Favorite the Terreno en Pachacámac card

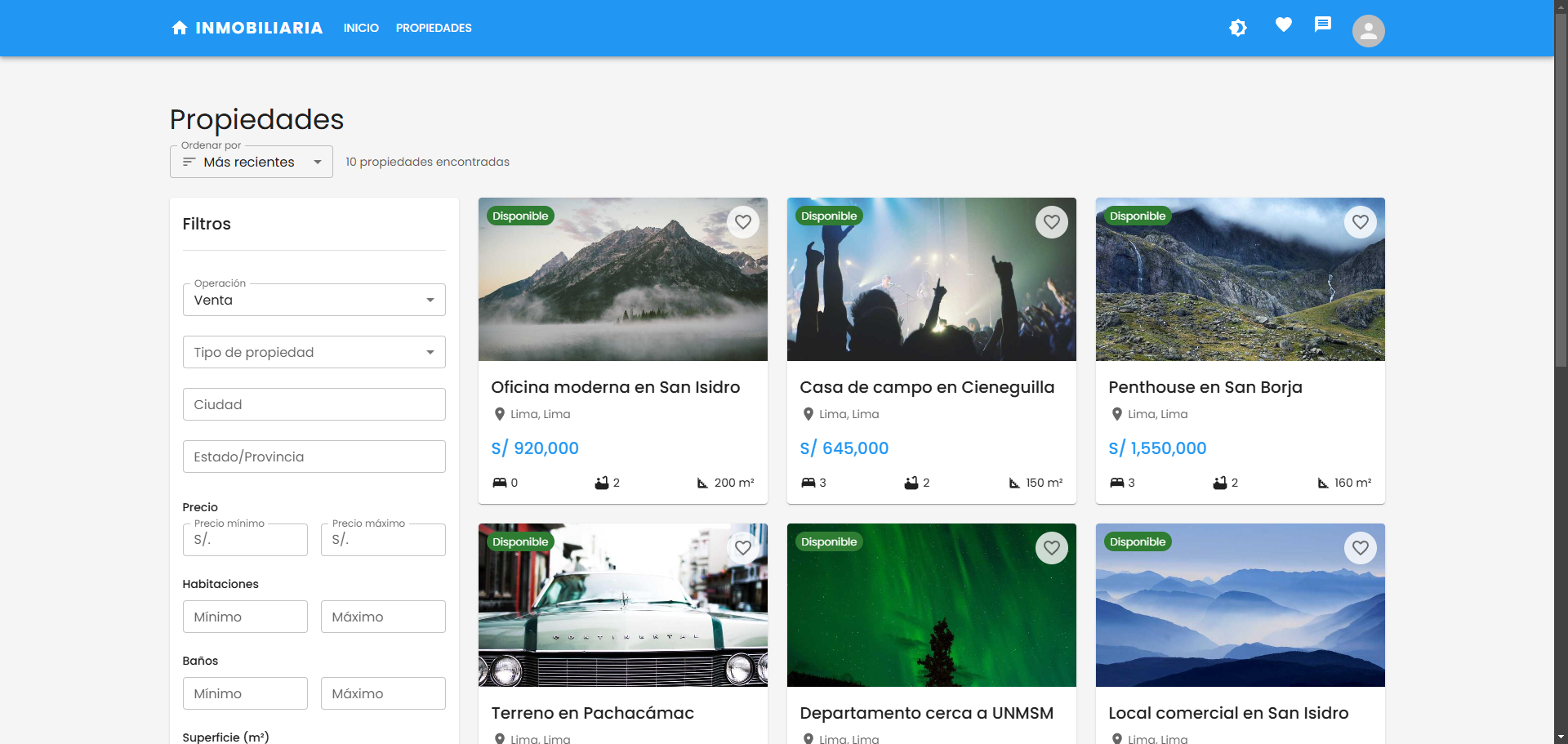(743, 548)
